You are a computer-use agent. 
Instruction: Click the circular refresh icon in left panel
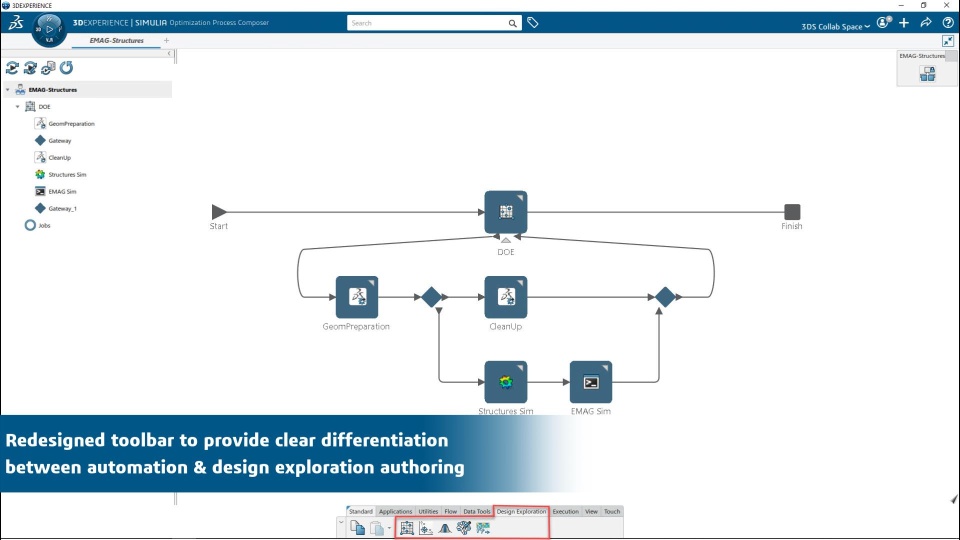[66, 67]
